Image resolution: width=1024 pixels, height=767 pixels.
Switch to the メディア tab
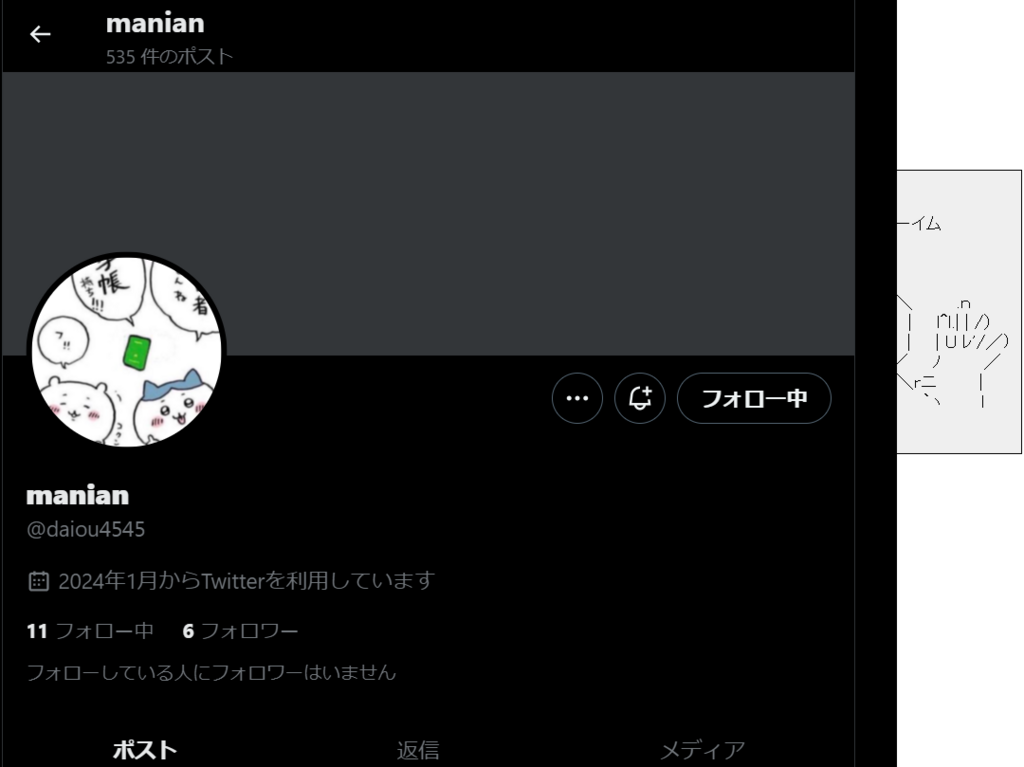click(702, 749)
